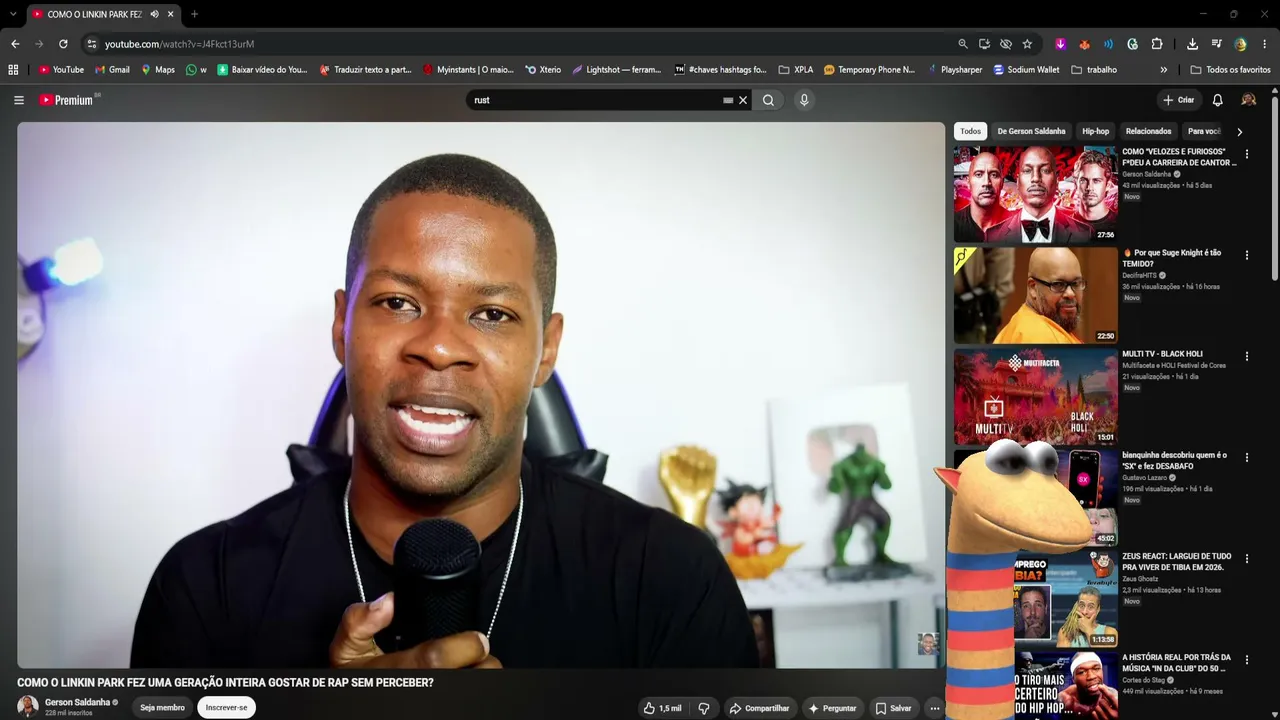Image resolution: width=1280 pixels, height=720 pixels.
Task: Select the Todos filter chip
Action: pyautogui.click(x=970, y=131)
